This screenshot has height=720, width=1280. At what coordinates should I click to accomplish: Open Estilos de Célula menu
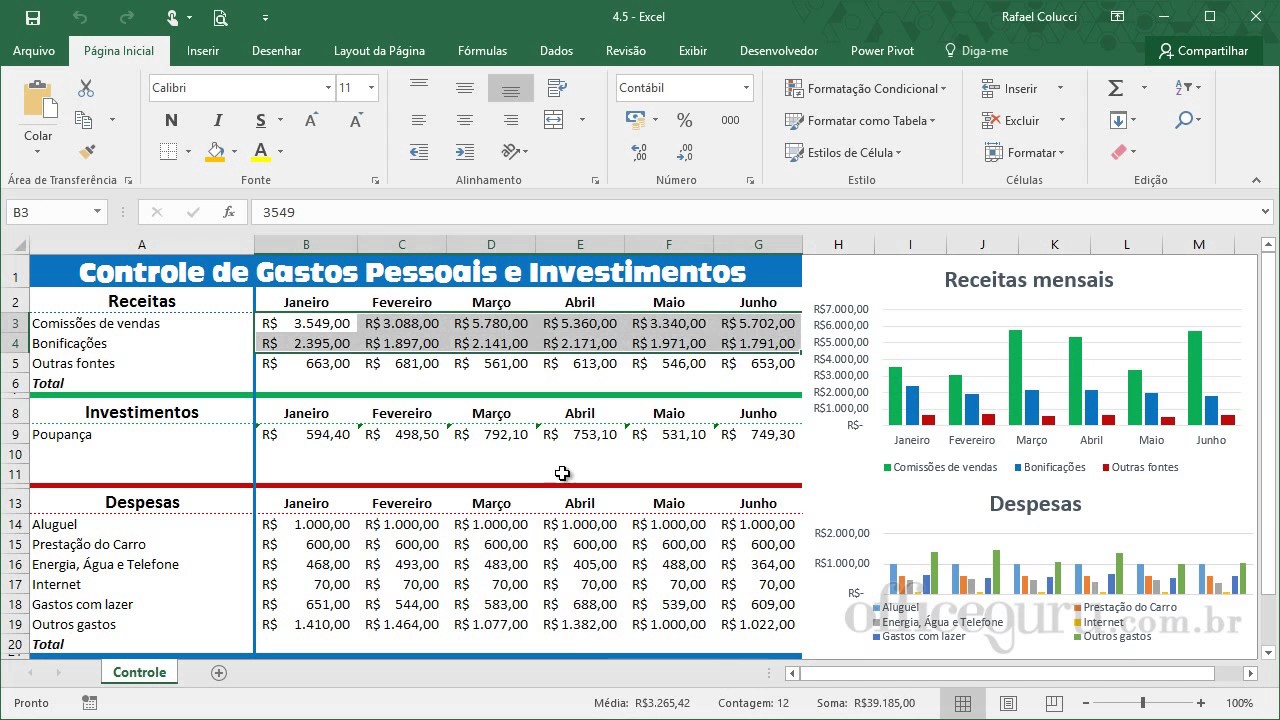tap(843, 152)
